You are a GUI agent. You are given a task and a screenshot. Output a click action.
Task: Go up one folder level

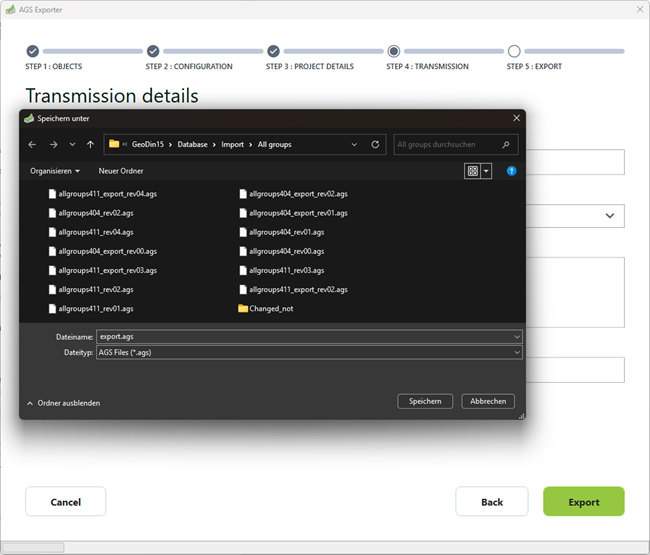tap(90, 144)
